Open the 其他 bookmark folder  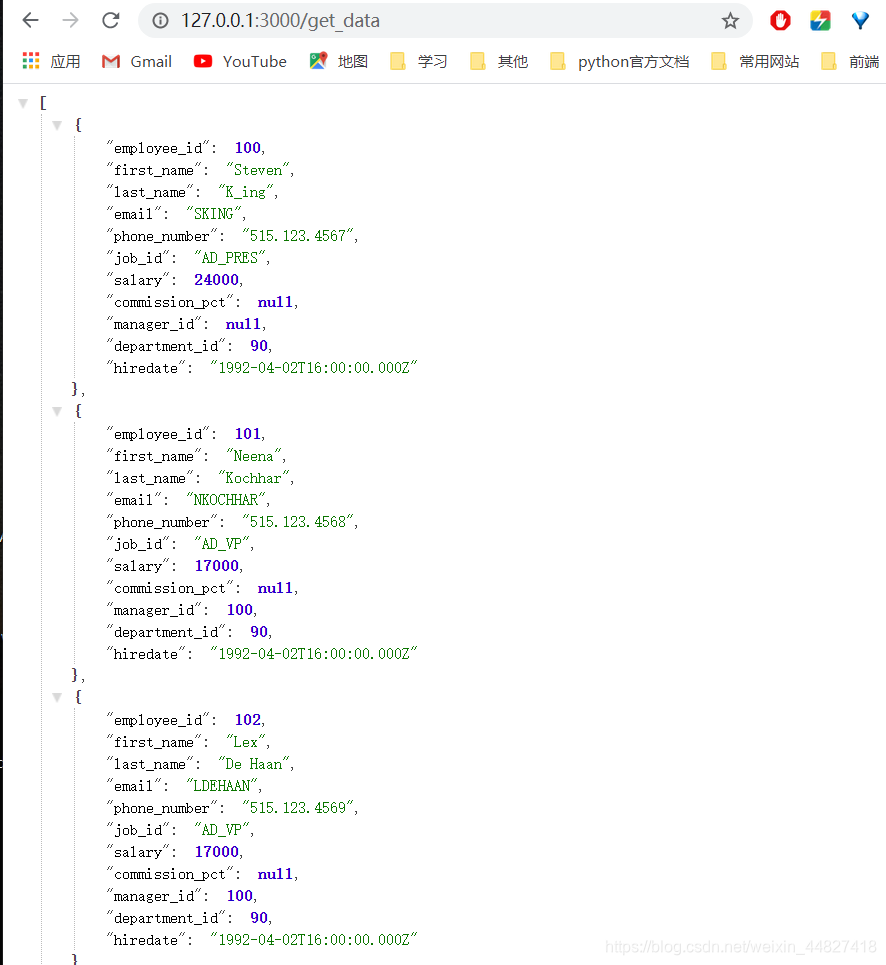click(x=499, y=62)
